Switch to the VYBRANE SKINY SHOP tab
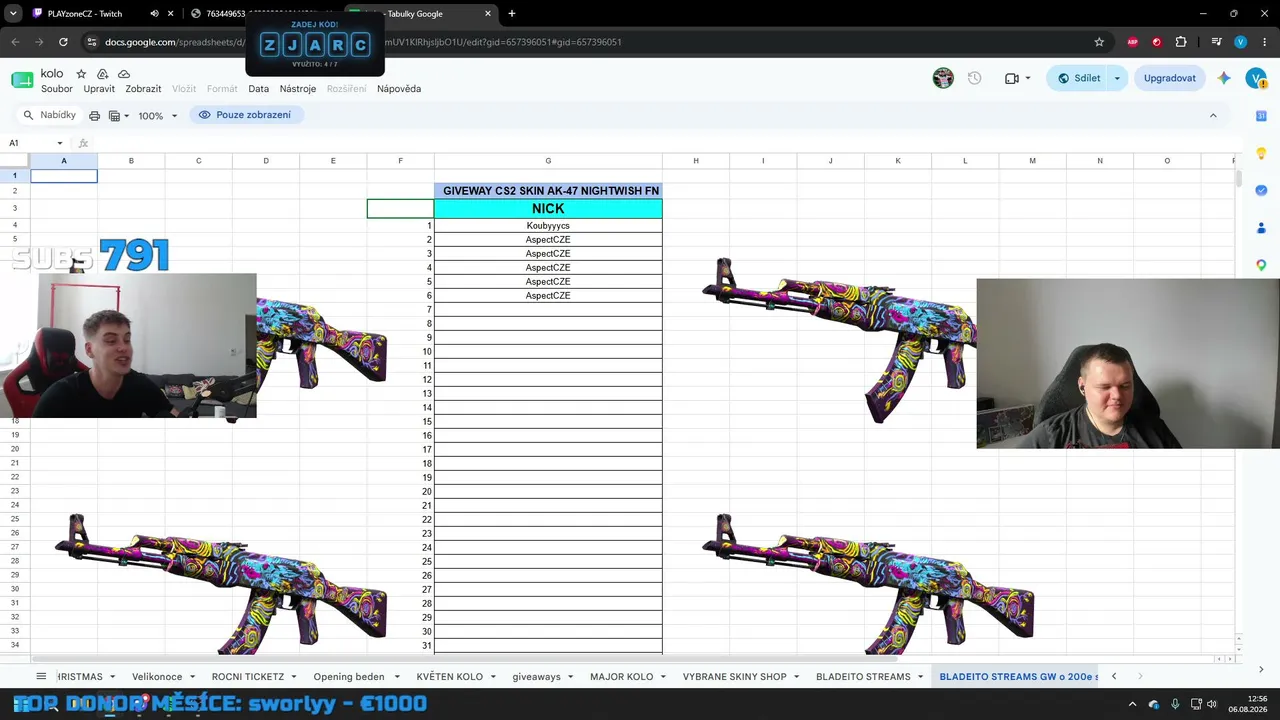1280x720 pixels. (x=735, y=677)
